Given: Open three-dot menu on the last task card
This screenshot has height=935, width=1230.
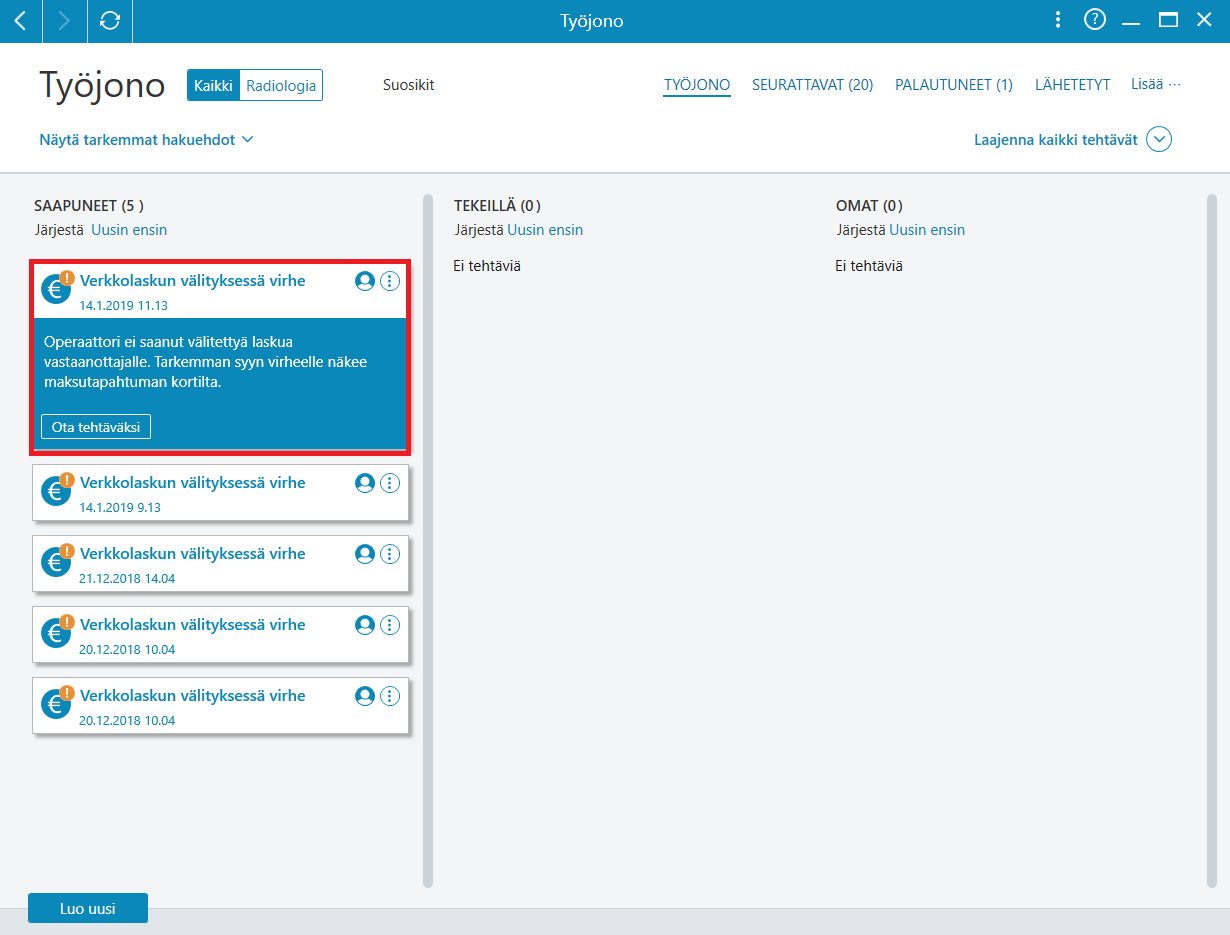Looking at the screenshot, I should coord(390,696).
